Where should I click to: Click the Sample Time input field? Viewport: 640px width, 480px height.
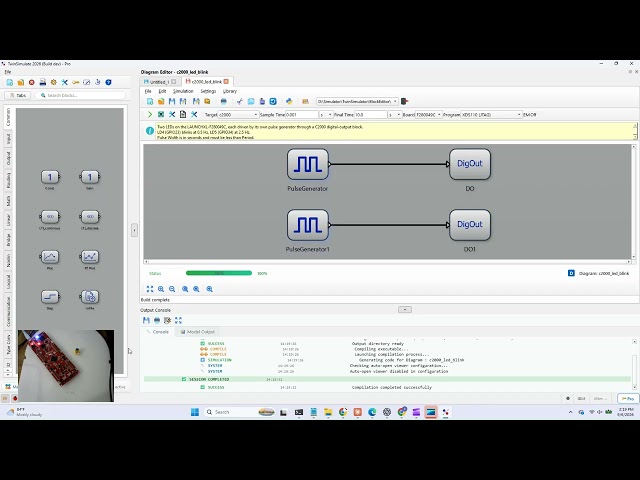click(301, 115)
